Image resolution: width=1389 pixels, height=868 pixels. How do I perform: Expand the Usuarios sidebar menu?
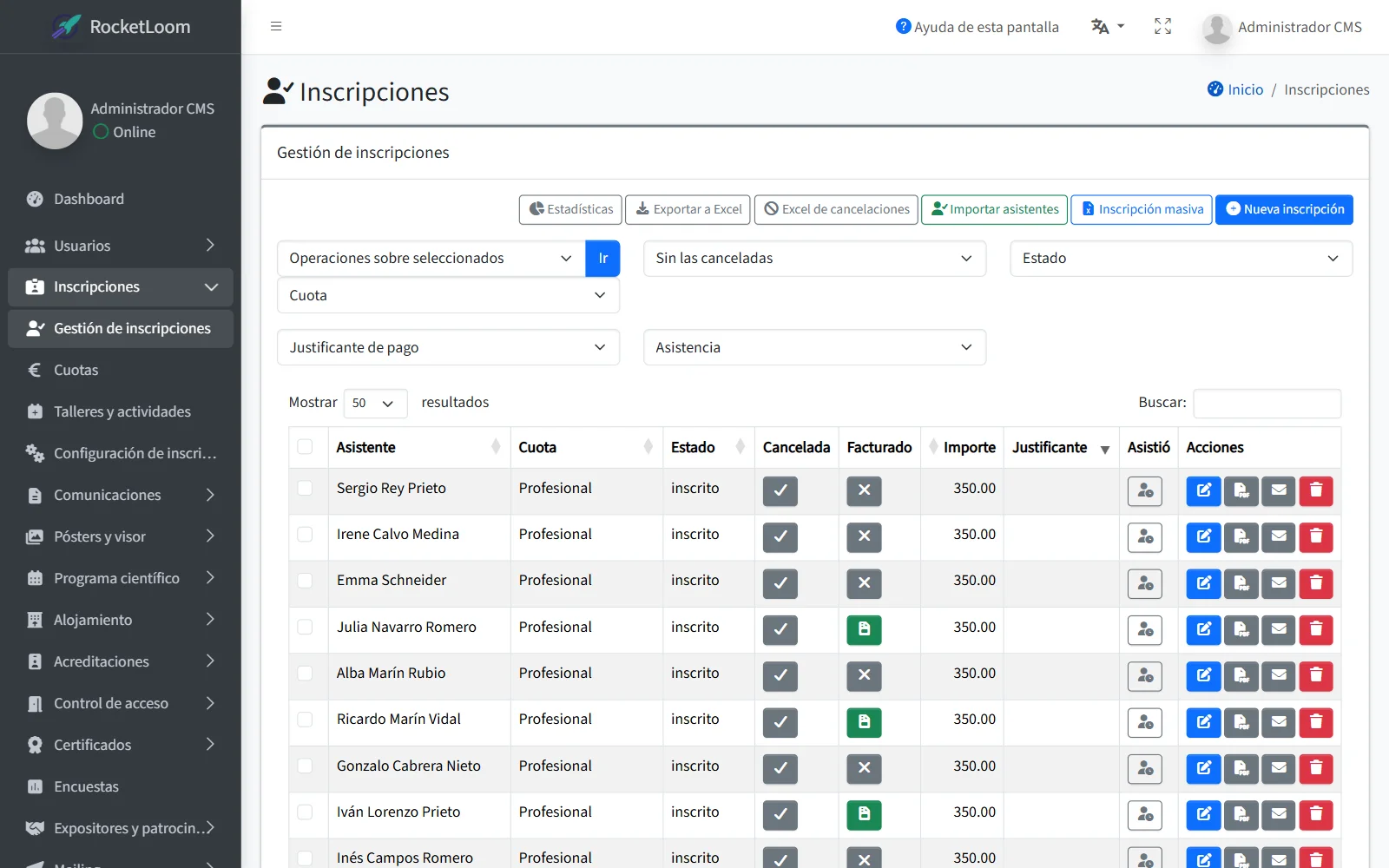pyautogui.click(x=121, y=246)
